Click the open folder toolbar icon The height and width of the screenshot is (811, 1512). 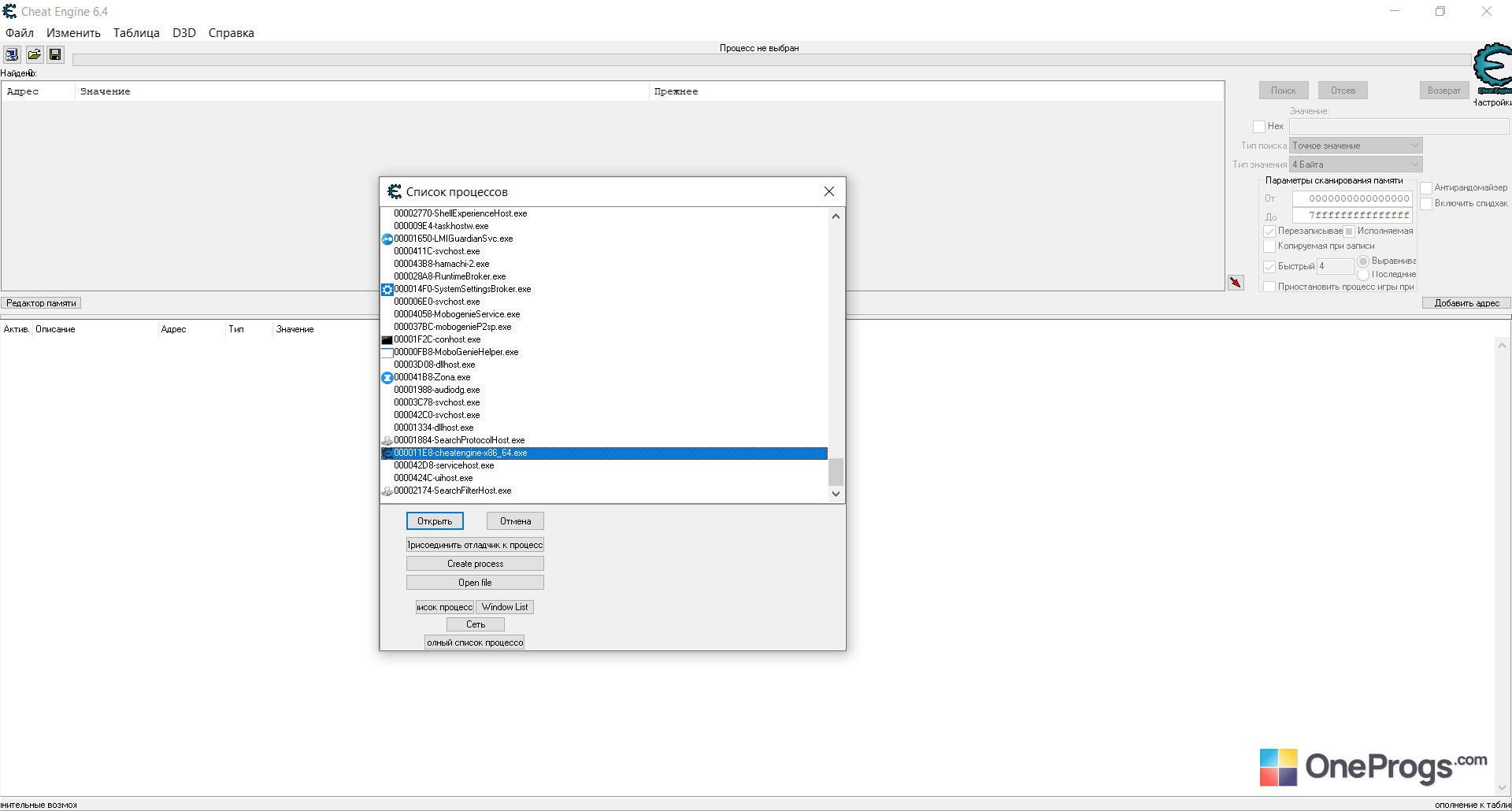[34, 54]
